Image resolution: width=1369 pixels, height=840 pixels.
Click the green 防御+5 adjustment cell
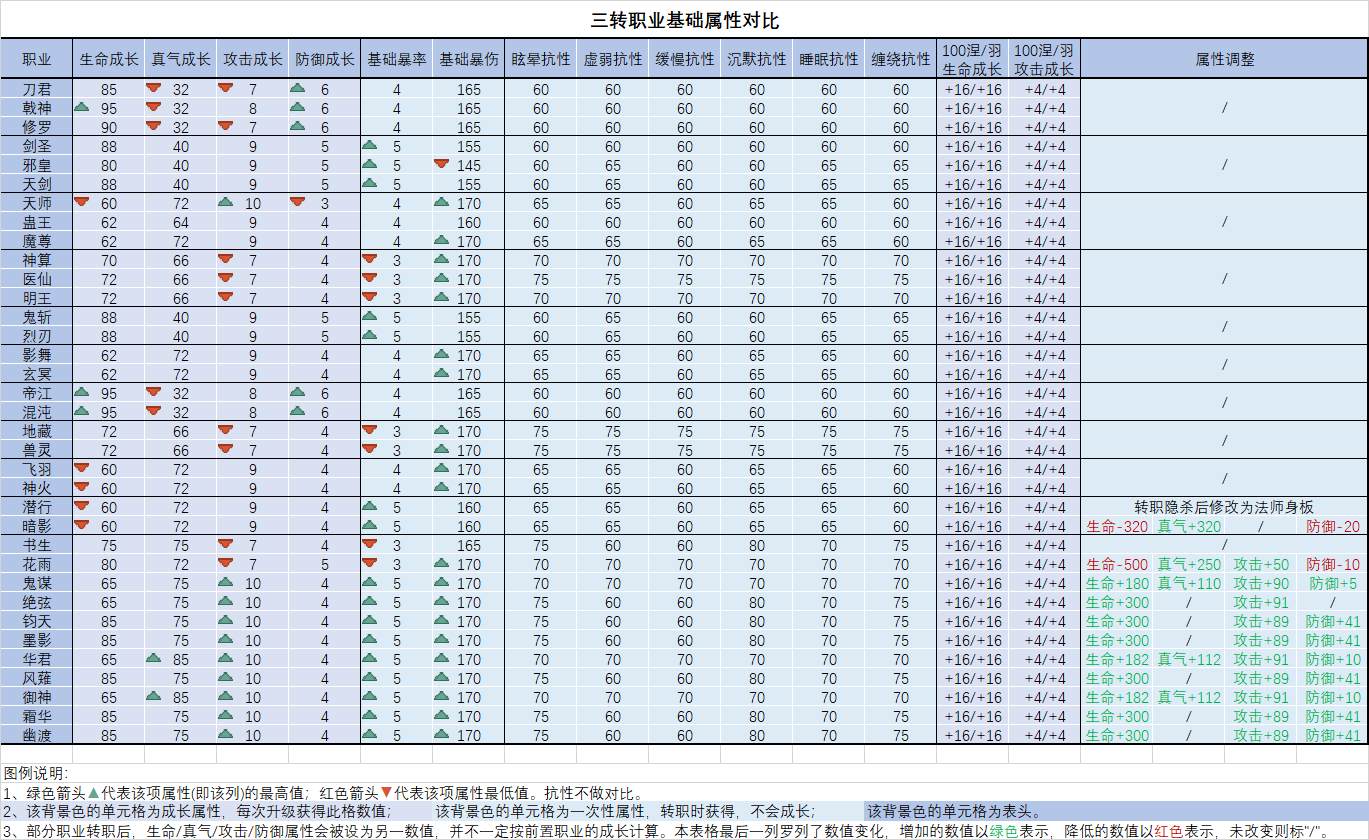tap(1333, 583)
